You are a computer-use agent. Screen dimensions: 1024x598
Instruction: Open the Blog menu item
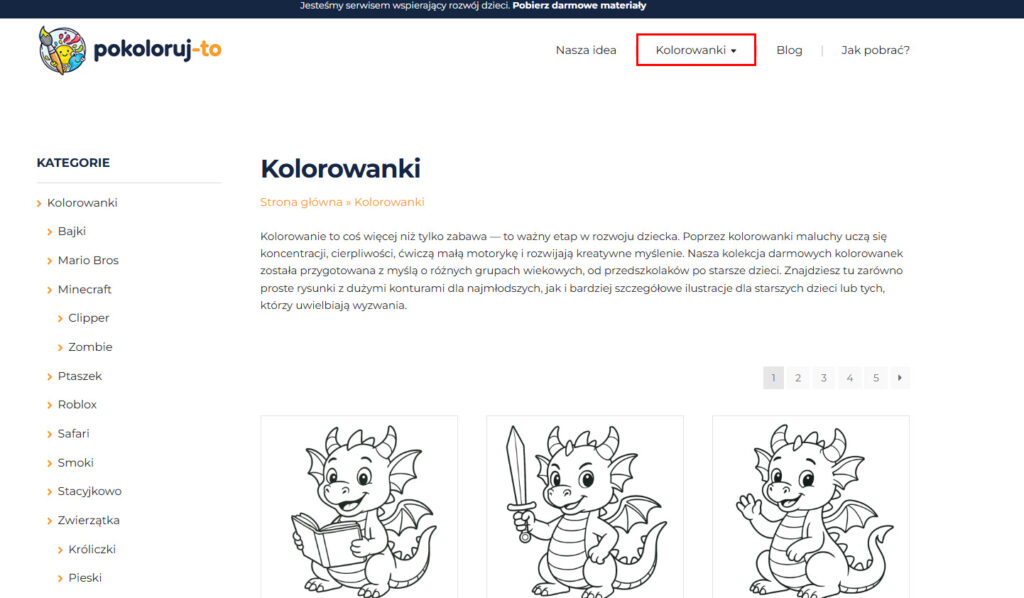point(789,50)
